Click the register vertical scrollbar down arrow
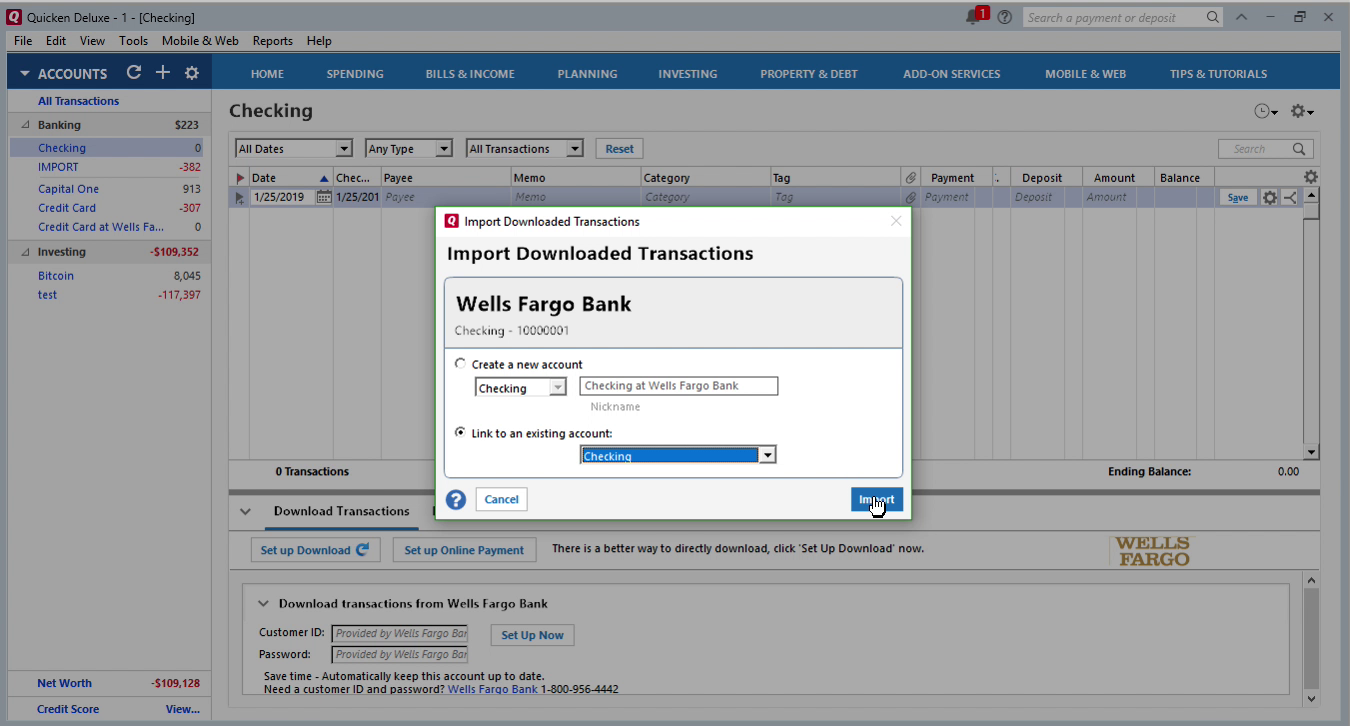1350x726 pixels. (1312, 452)
